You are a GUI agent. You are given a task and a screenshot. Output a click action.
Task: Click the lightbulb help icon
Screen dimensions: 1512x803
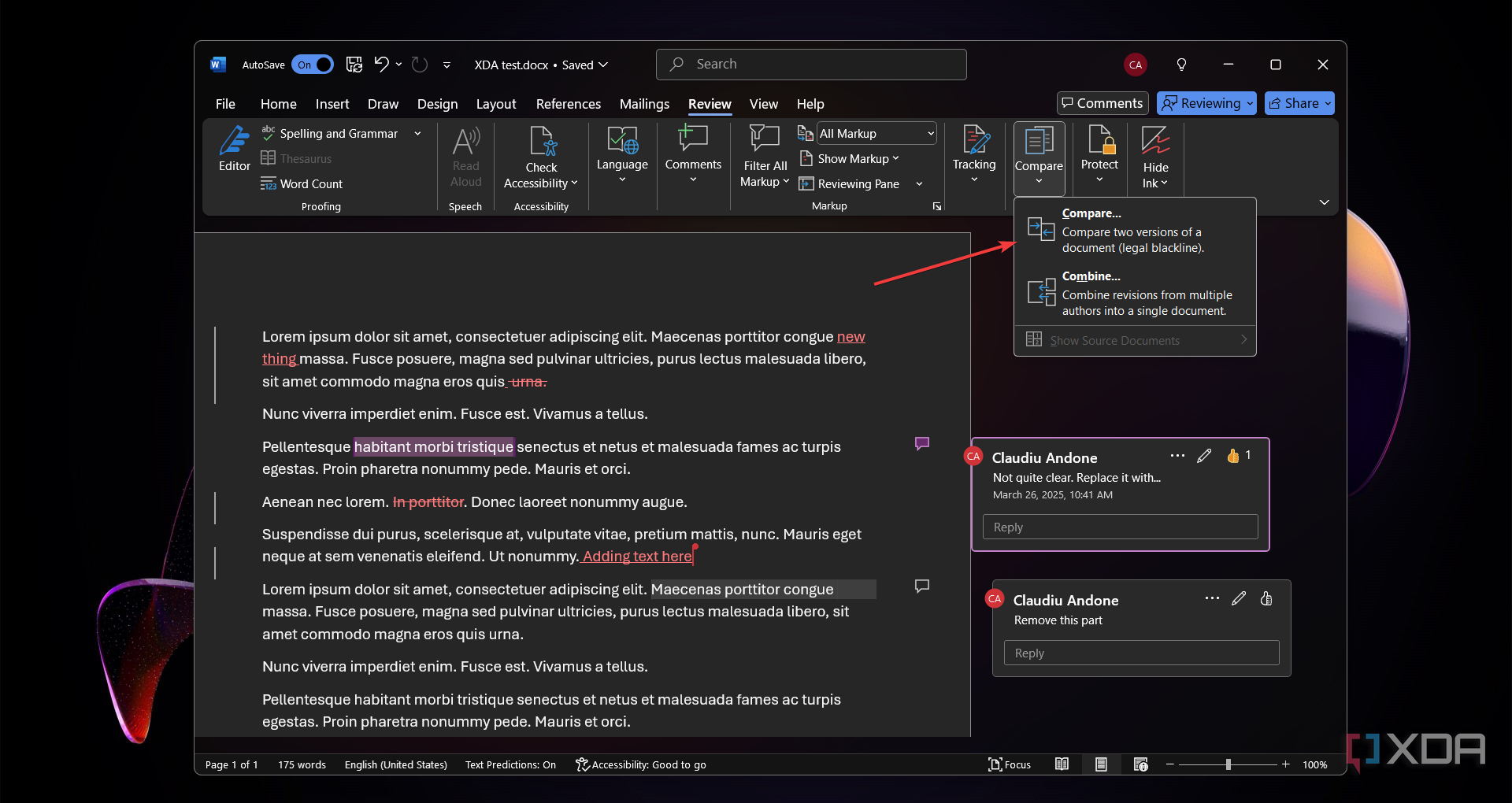click(x=1181, y=65)
